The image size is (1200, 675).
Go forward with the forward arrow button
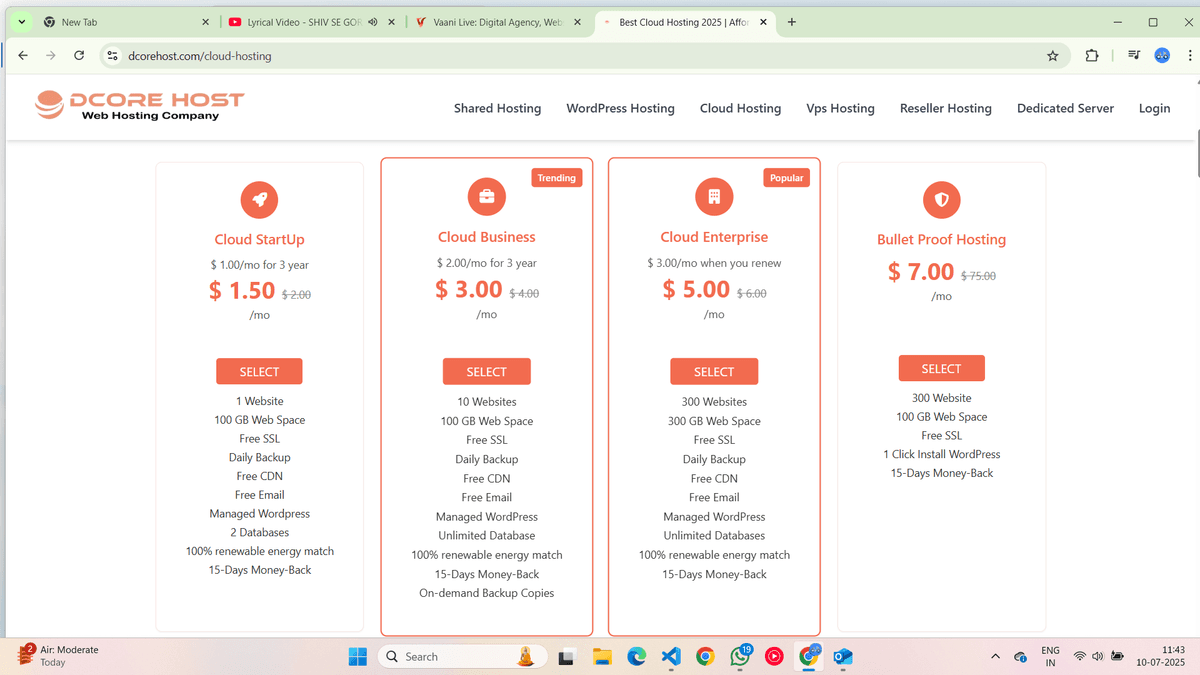coord(51,56)
